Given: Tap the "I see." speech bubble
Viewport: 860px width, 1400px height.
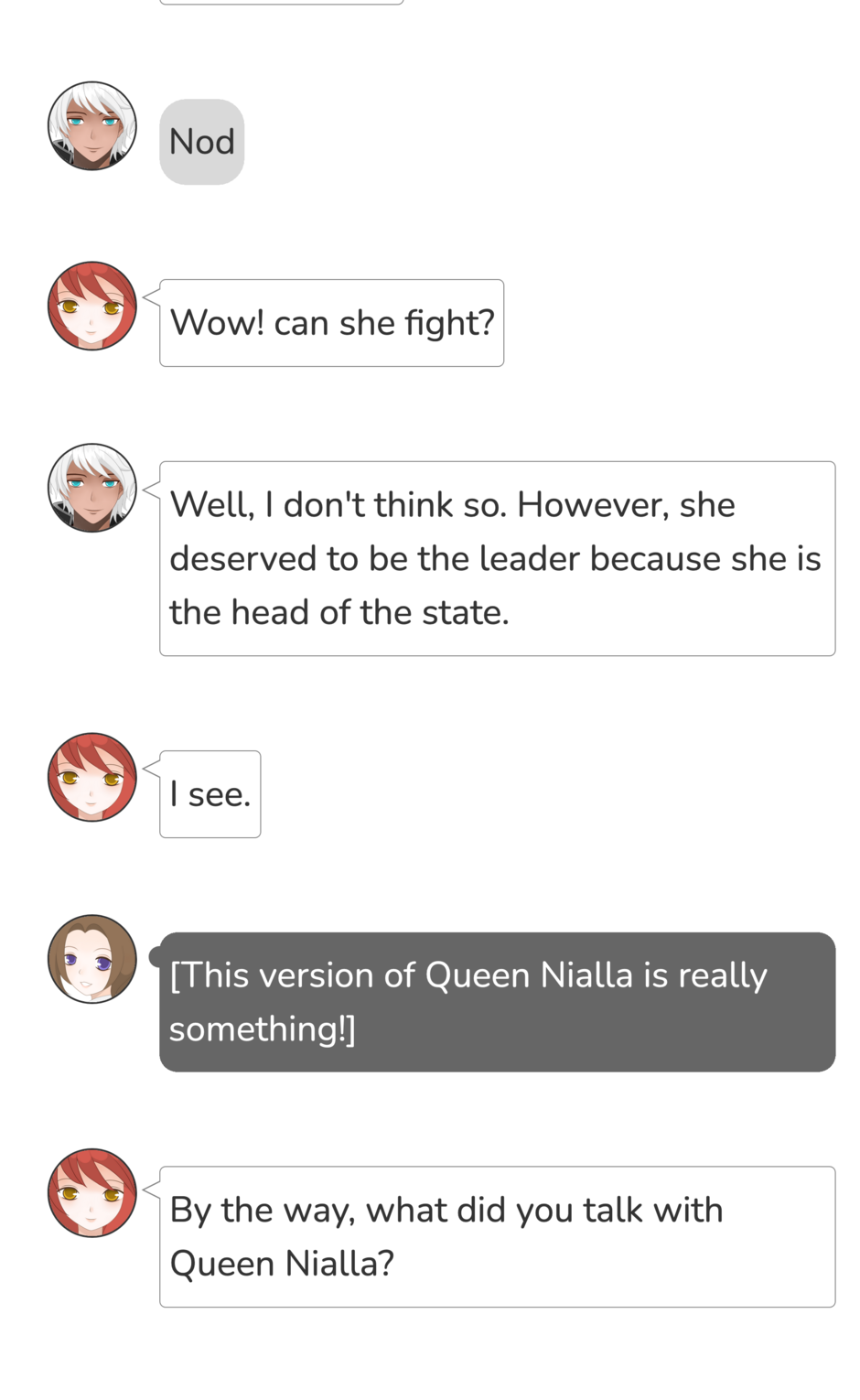Looking at the screenshot, I should 210,794.
